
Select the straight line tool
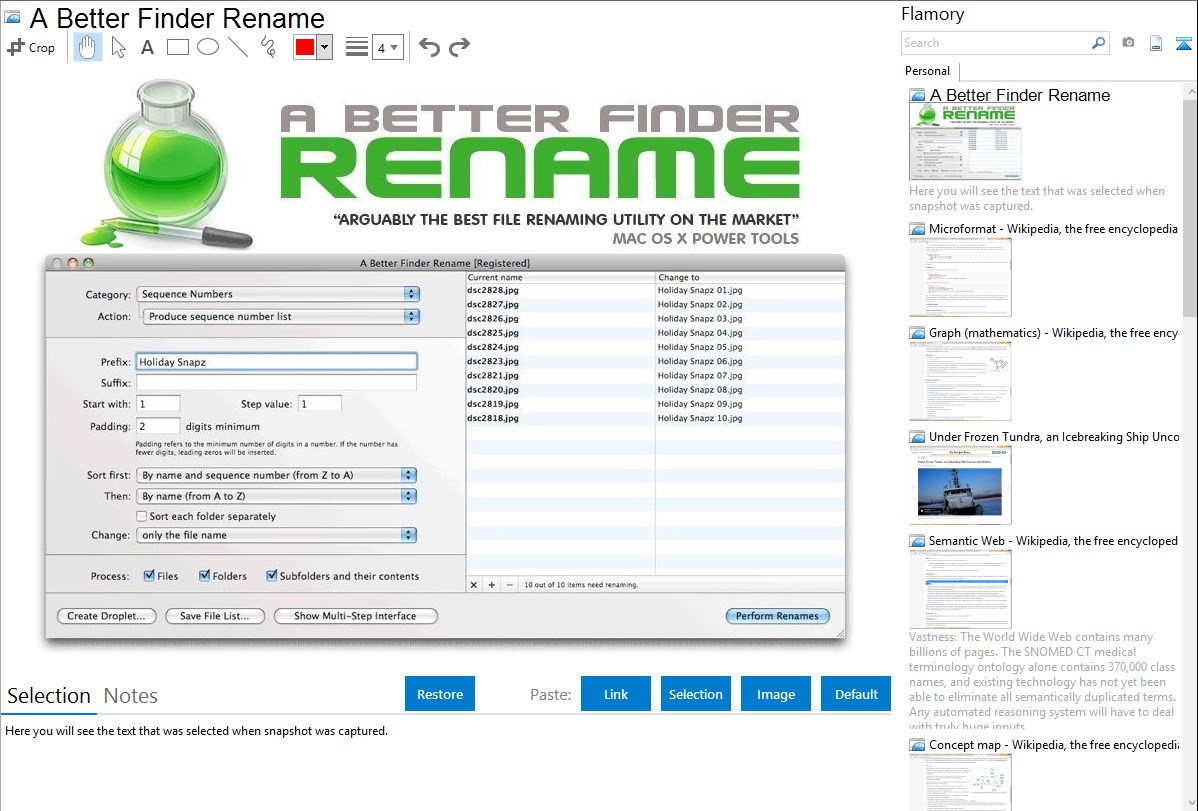click(x=238, y=47)
